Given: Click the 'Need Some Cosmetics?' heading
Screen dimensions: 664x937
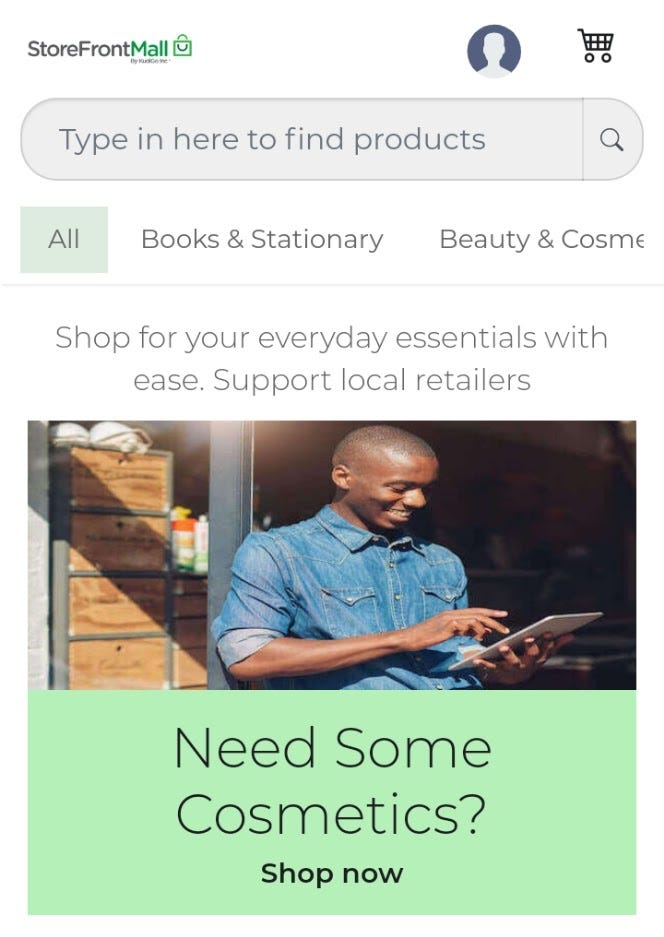Looking at the screenshot, I should point(332,782).
